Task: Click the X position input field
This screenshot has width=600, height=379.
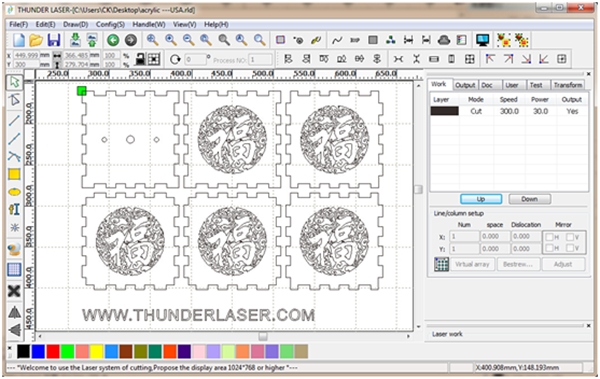Action: coord(26,56)
